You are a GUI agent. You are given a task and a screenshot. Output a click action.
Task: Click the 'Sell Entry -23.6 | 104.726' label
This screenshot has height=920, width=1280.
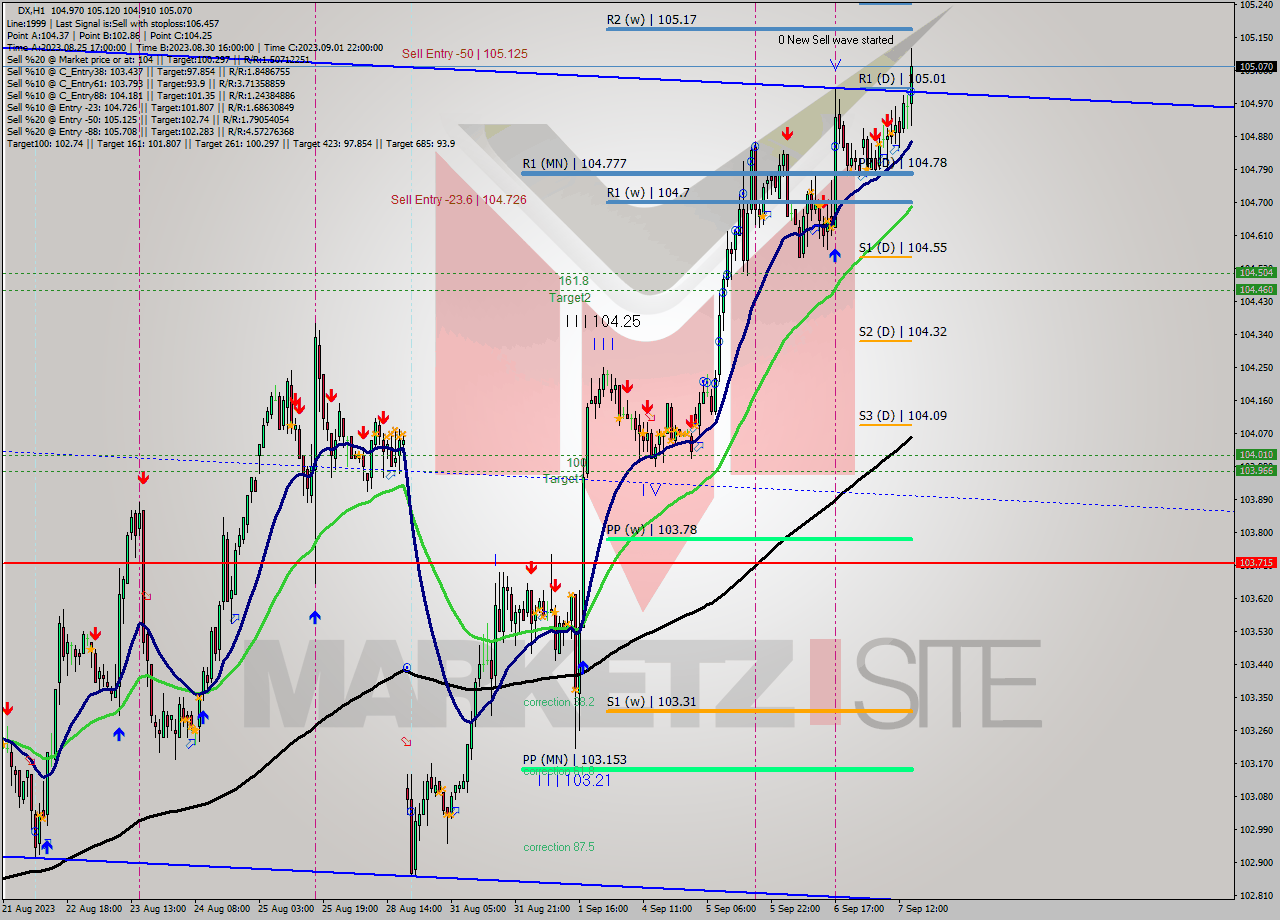click(x=458, y=200)
